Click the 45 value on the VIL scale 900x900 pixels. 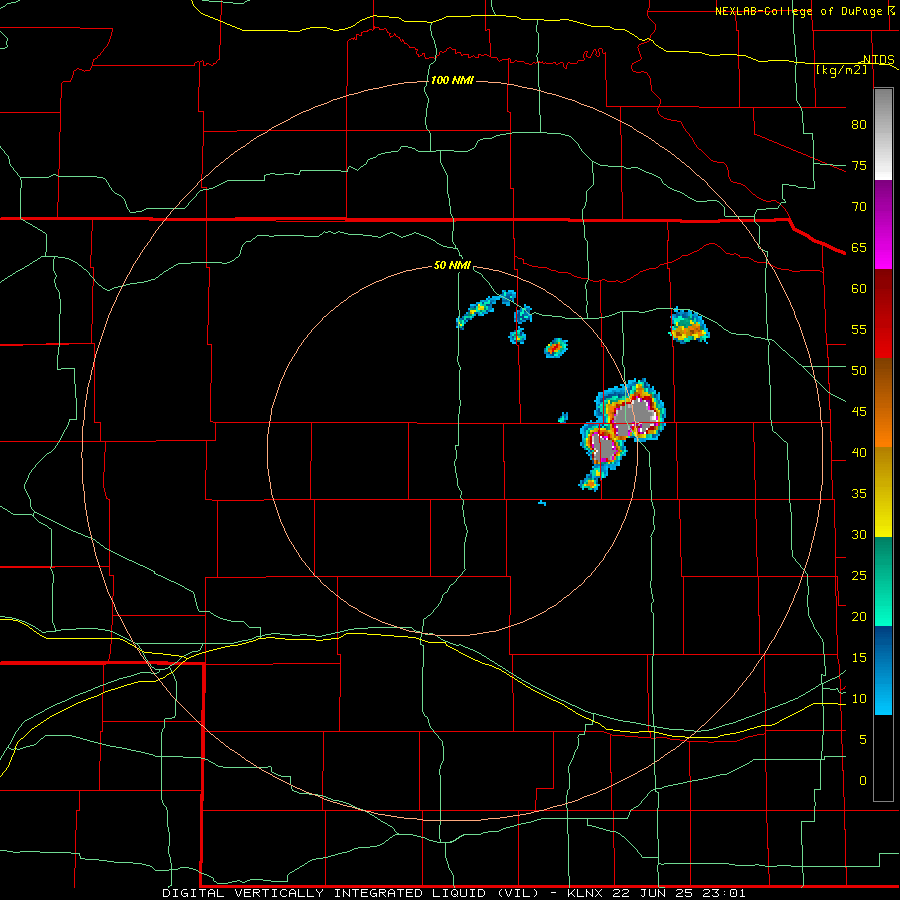[x=859, y=412]
